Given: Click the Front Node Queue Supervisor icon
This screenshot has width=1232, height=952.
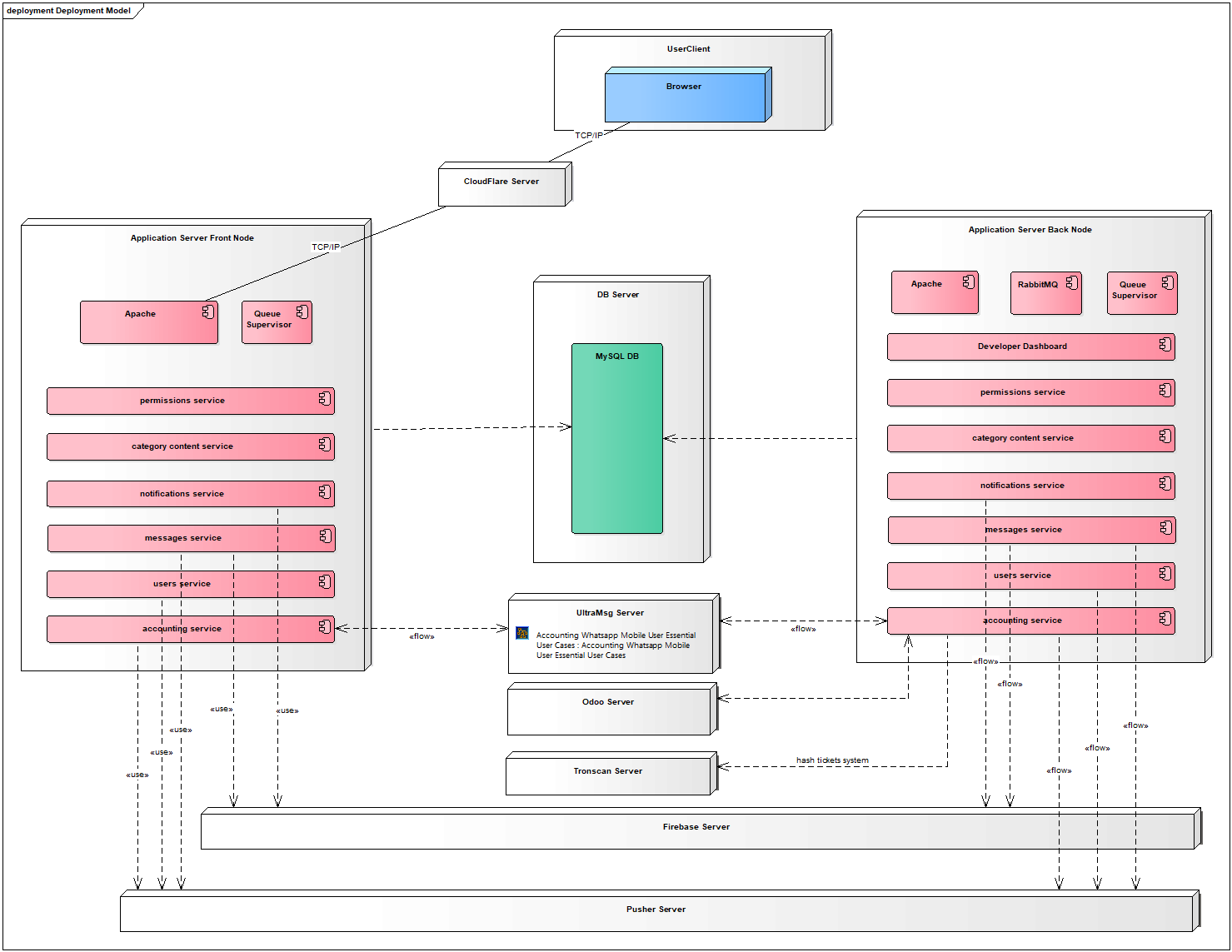Looking at the screenshot, I should pyautogui.click(x=302, y=312).
